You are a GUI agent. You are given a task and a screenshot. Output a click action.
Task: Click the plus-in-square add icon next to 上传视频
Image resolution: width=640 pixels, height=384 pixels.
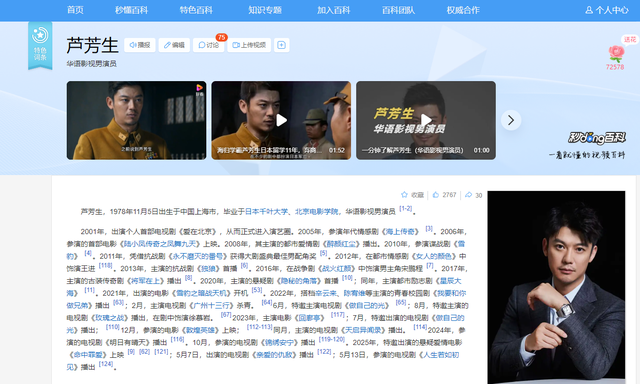coord(281,45)
